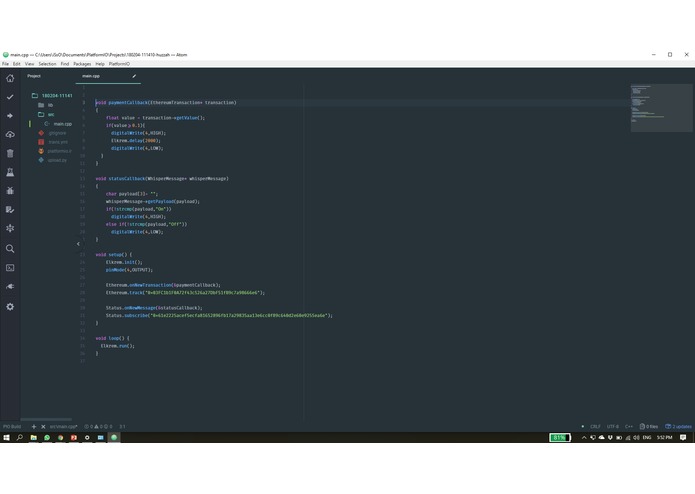Place cursor on paymentCallback function line
This screenshot has height=494, width=695.
(166, 102)
